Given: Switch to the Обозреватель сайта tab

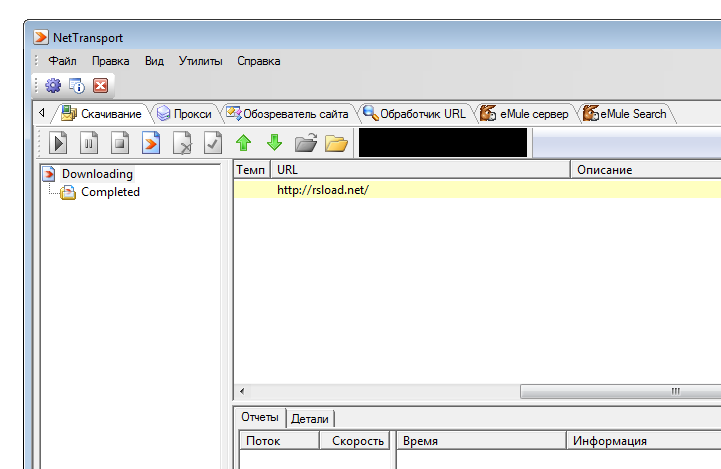Looking at the screenshot, I should coord(288,114).
